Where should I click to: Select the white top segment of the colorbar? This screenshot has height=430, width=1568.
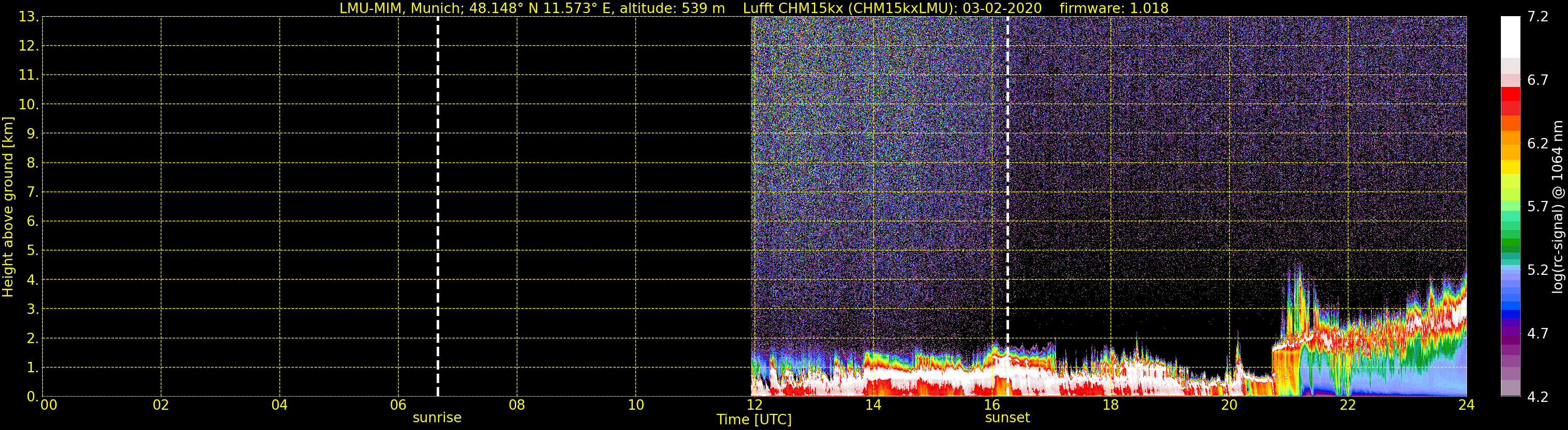tap(1510, 37)
